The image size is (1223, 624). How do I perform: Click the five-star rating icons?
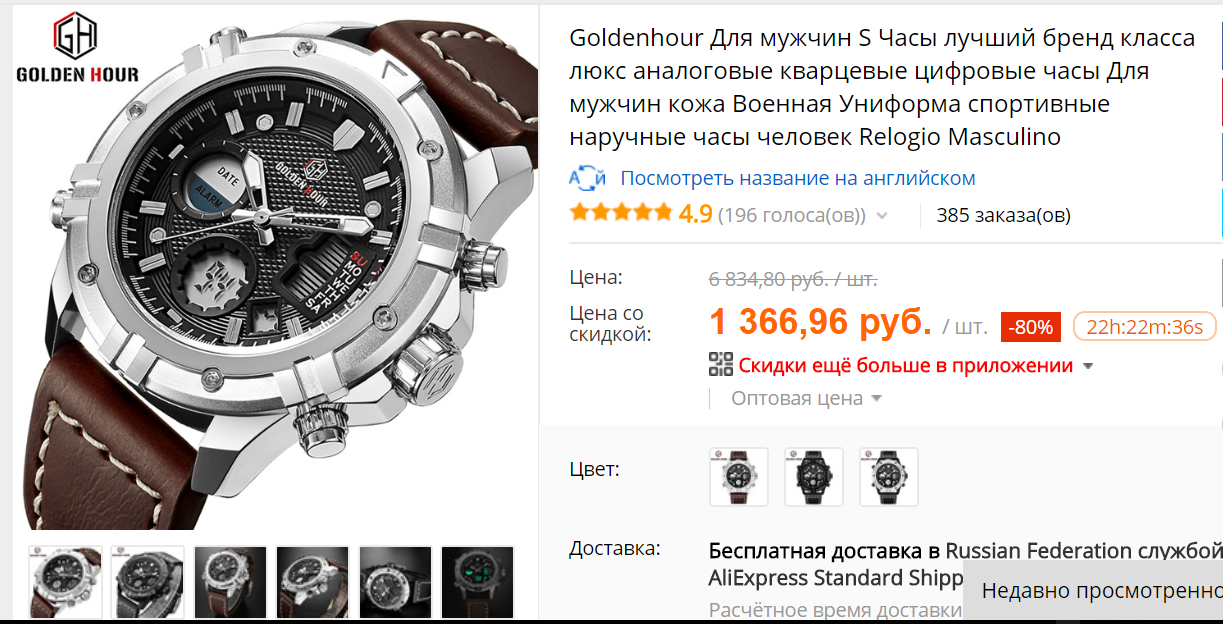[x=621, y=213]
